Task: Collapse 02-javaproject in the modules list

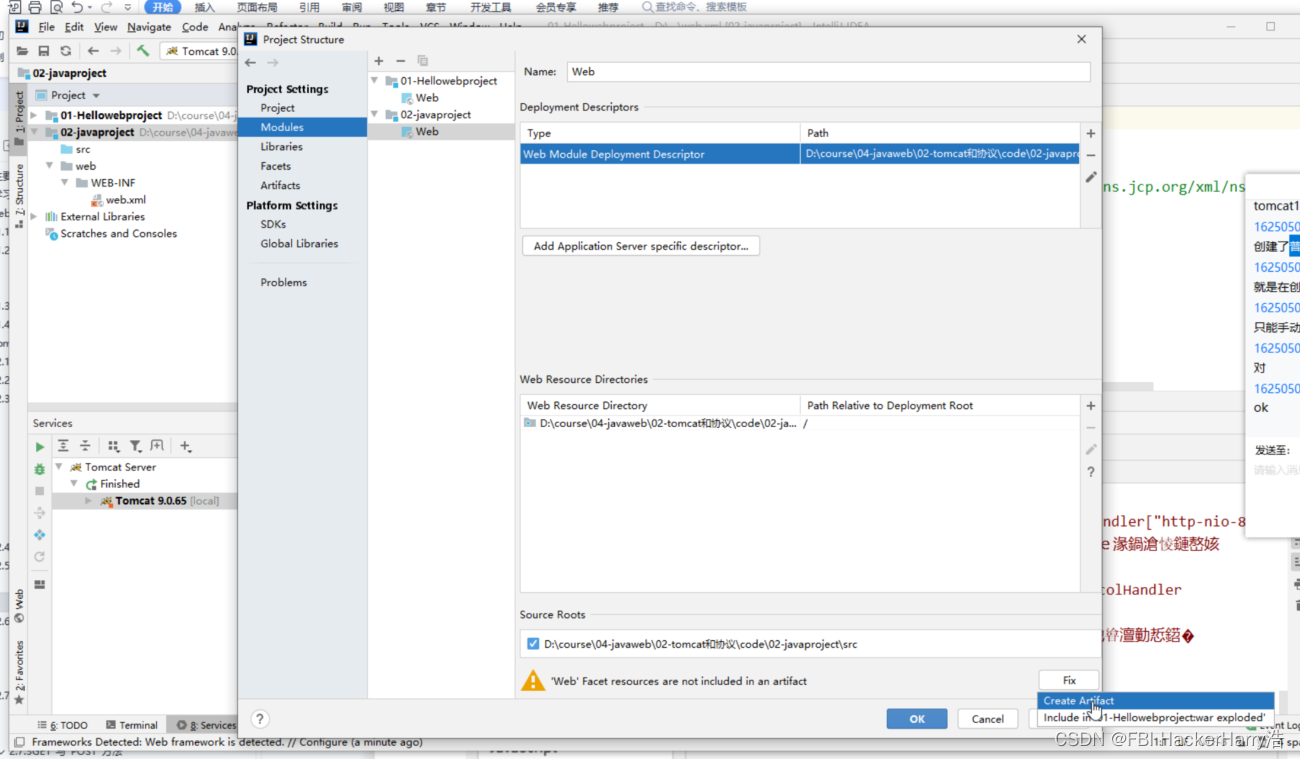Action: pos(375,115)
